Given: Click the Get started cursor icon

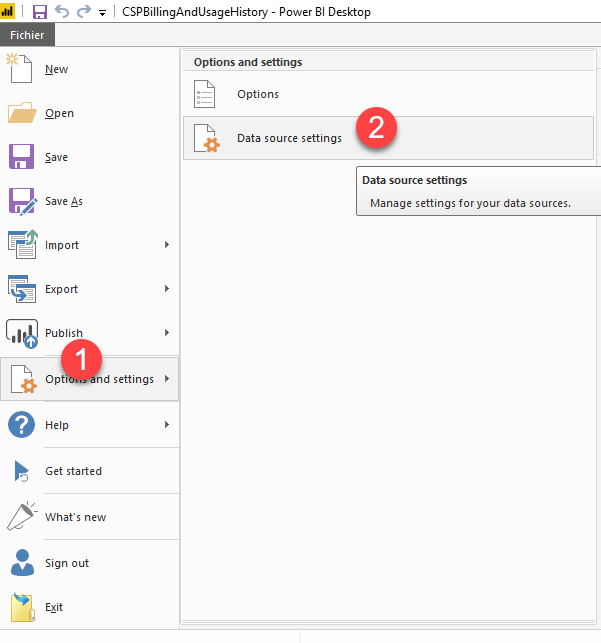Looking at the screenshot, I should [x=21, y=471].
